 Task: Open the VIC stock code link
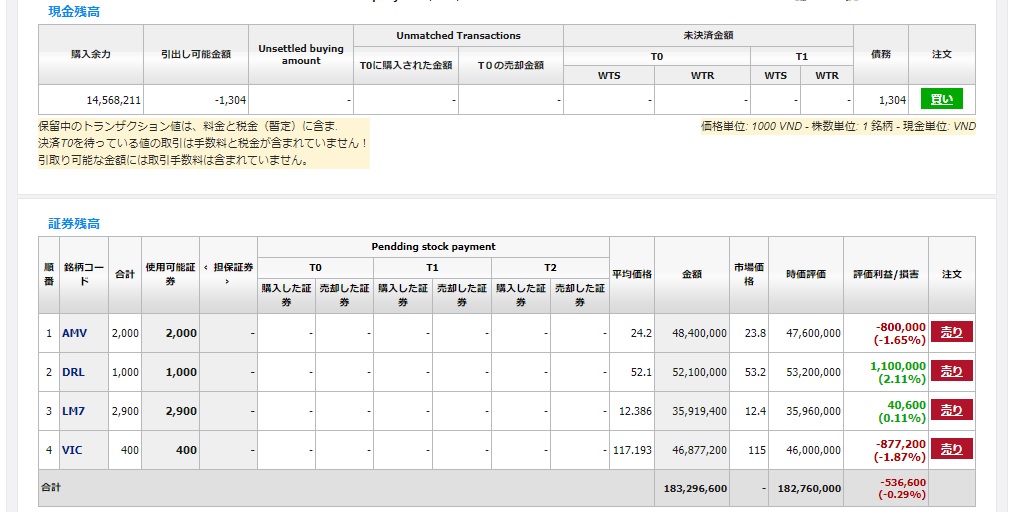[x=72, y=450]
